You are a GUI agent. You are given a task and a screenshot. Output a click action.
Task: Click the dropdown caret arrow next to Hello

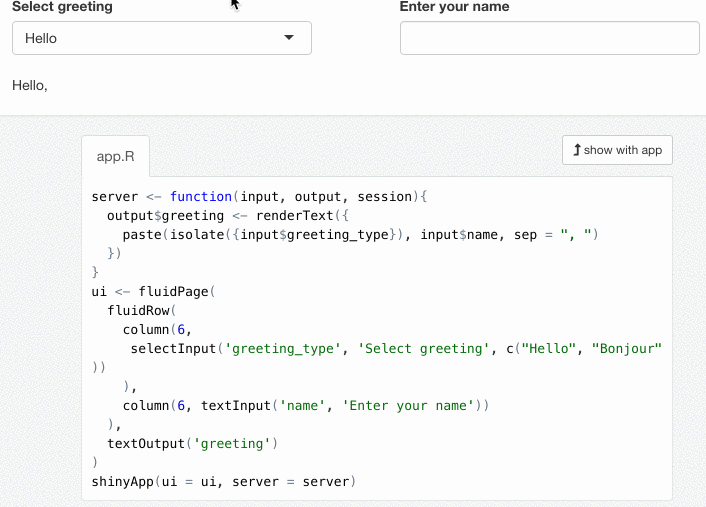click(x=289, y=37)
